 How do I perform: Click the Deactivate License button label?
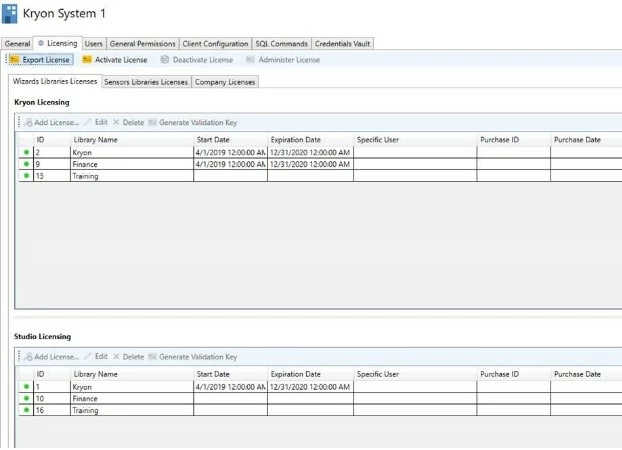coord(203,60)
